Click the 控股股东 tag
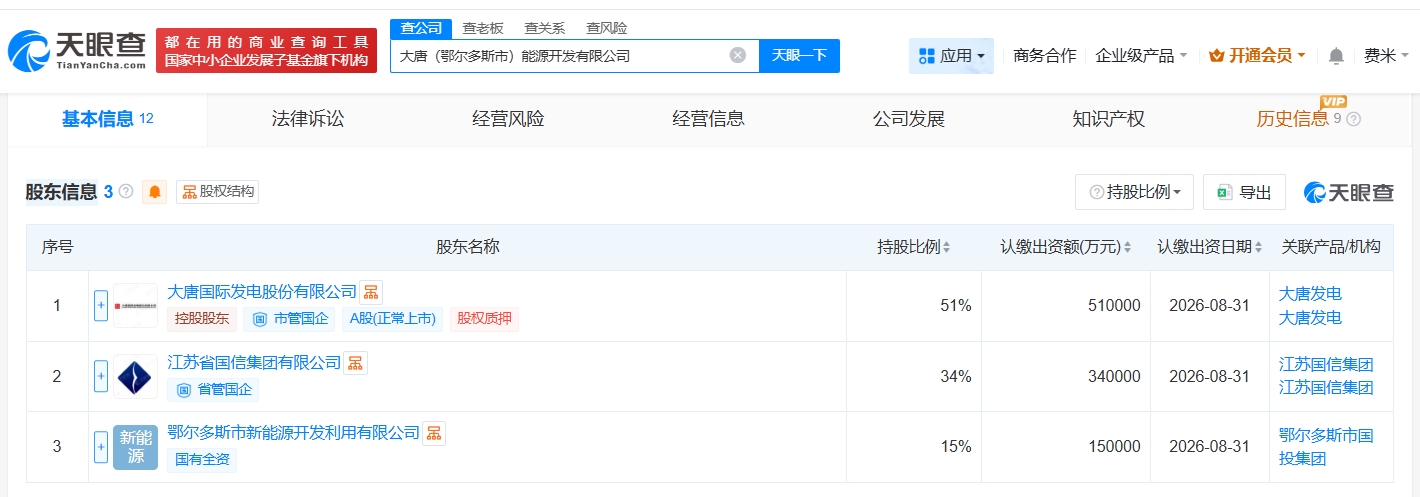This screenshot has width=1420, height=497. (202, 319)
